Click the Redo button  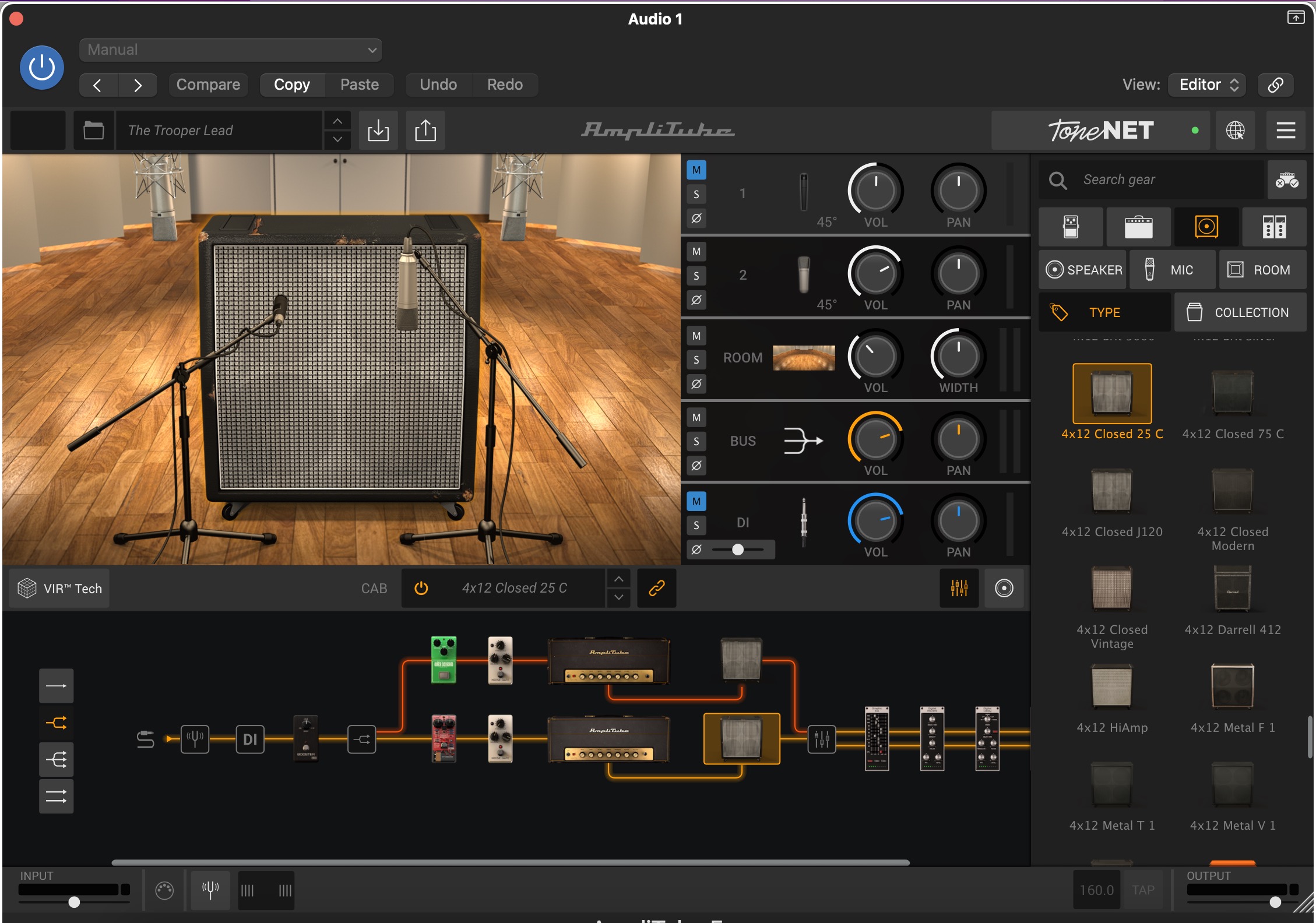[x=505, y=85]
